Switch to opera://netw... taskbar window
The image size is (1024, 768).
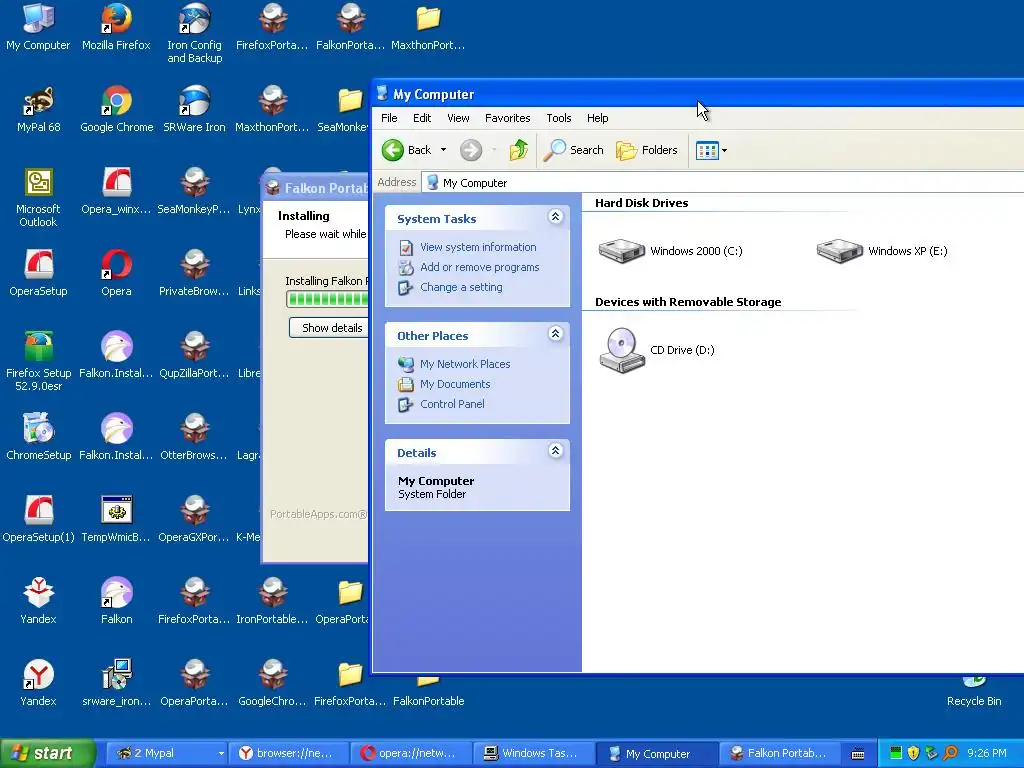tap(411, 754)
